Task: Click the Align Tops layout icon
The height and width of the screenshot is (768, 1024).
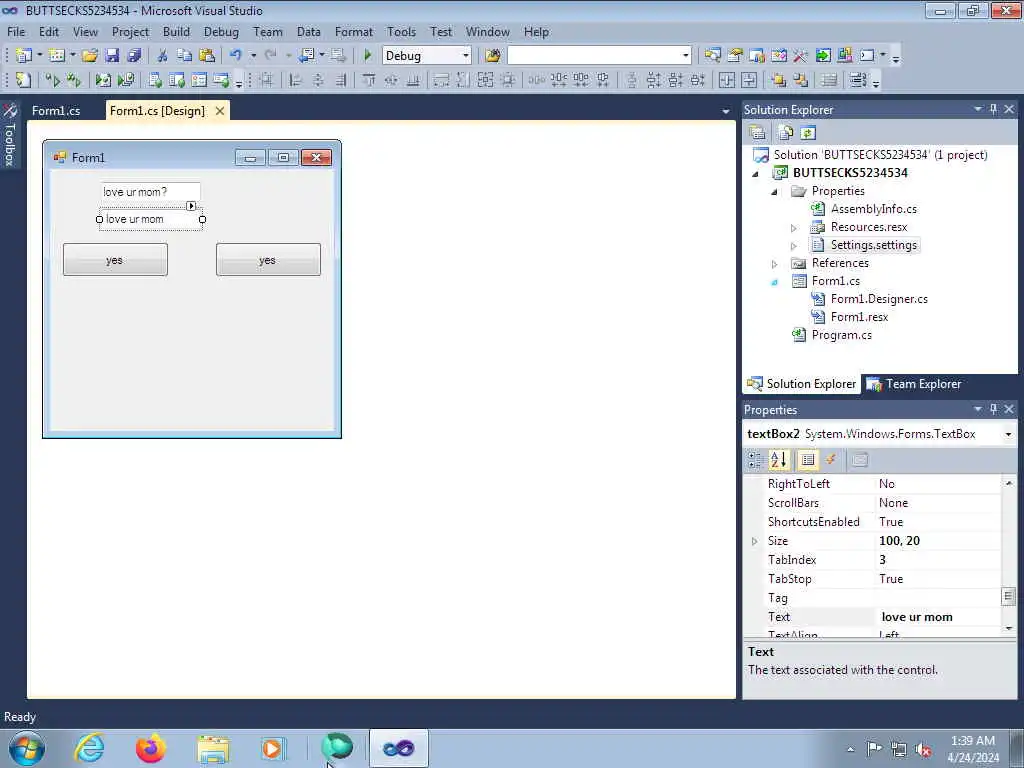Action: 368,80
